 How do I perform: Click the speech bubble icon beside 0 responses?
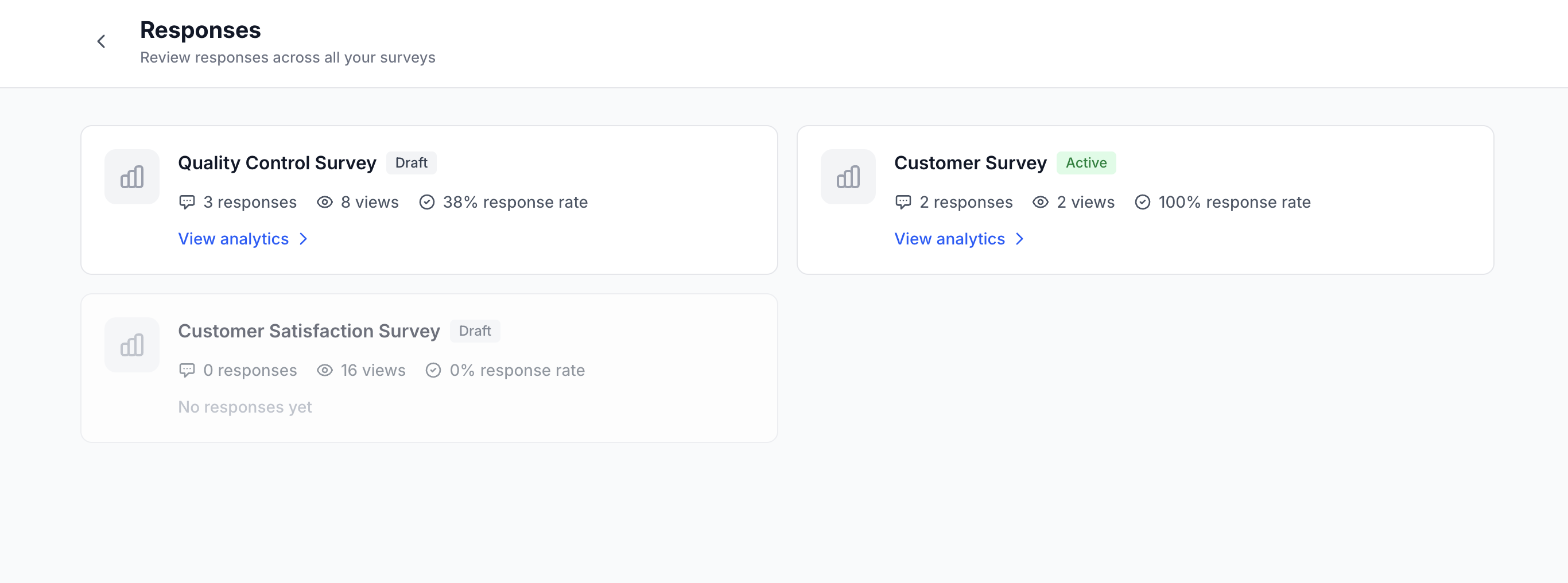coord(188,370)
